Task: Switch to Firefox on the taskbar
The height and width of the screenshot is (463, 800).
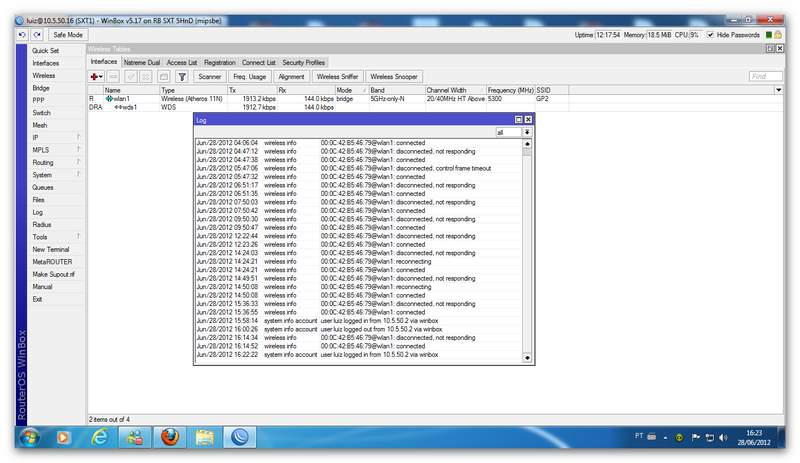Action: coord(170,437)
